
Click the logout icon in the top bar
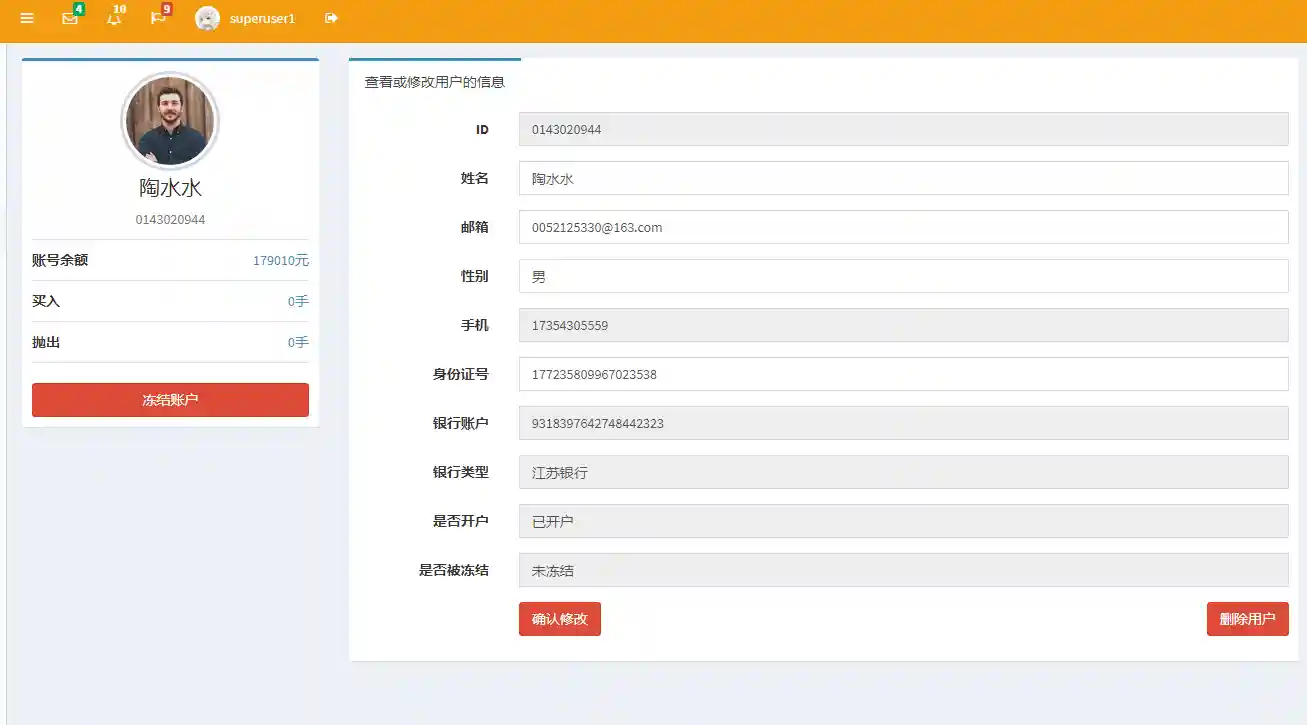coord(330,17)
